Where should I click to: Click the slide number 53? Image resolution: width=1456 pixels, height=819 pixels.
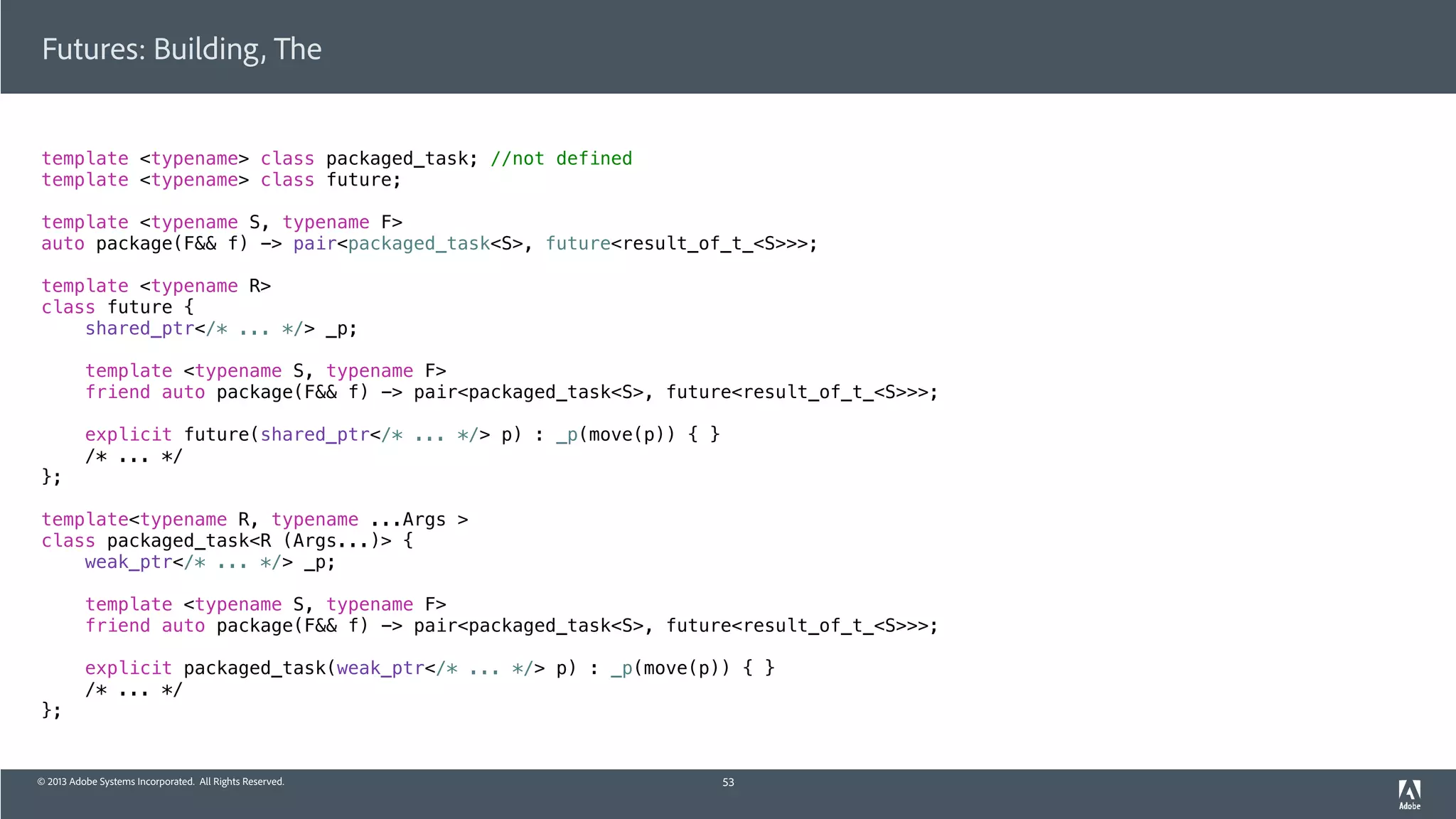[x=728, y=782]
